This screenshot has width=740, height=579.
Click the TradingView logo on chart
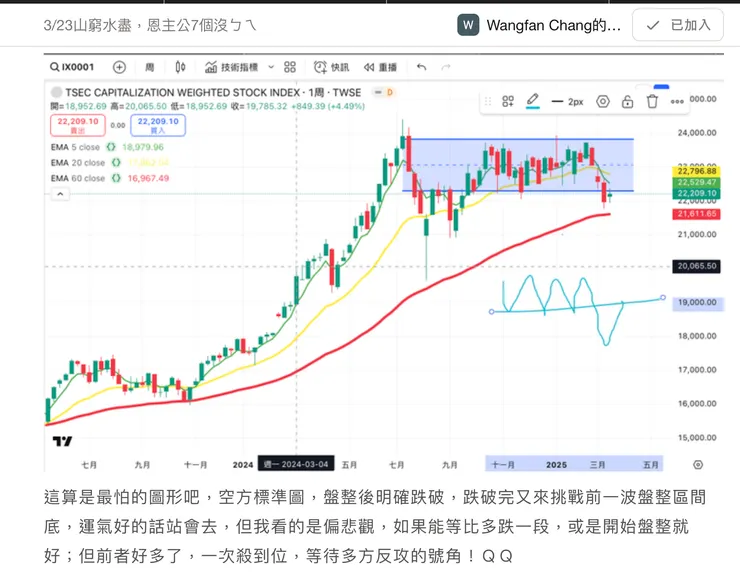click(62, 441)
